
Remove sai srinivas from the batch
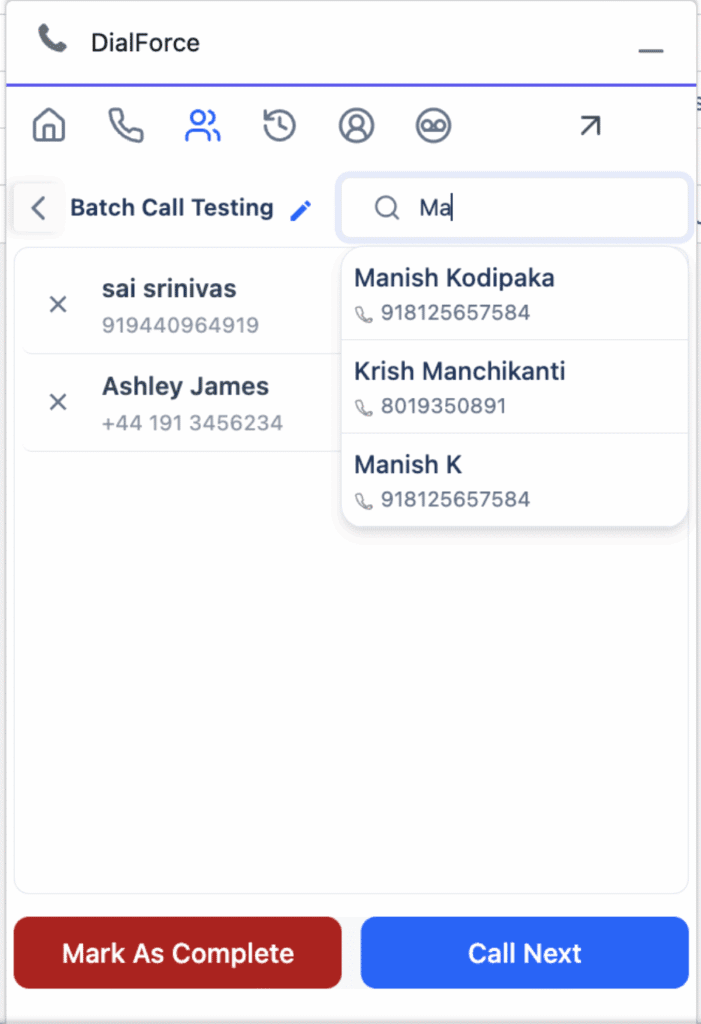point(58,304)
